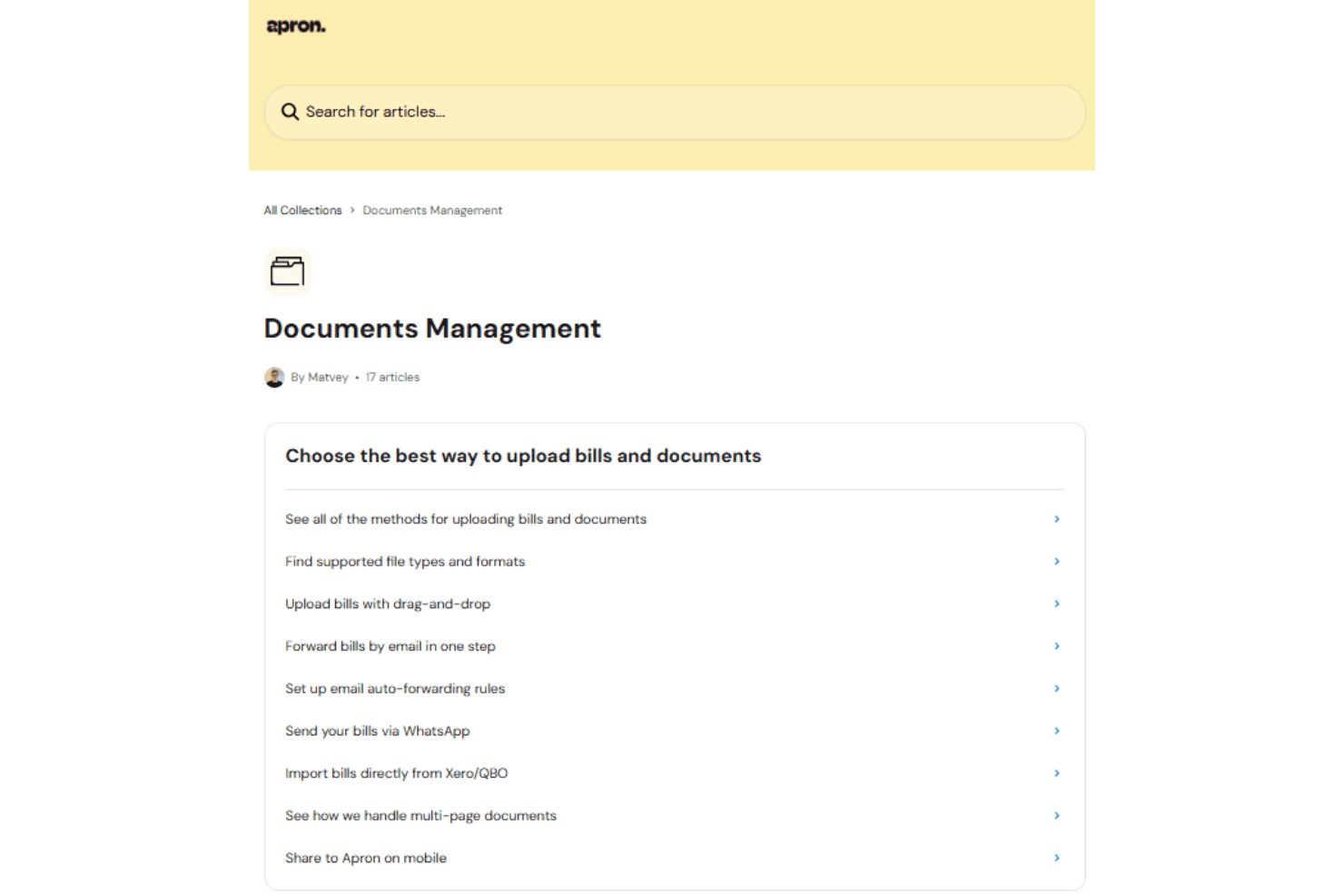Click the 'Choose the best way to upload' heading
This screenshot has height=896, width=1344.
pos(523,457)
